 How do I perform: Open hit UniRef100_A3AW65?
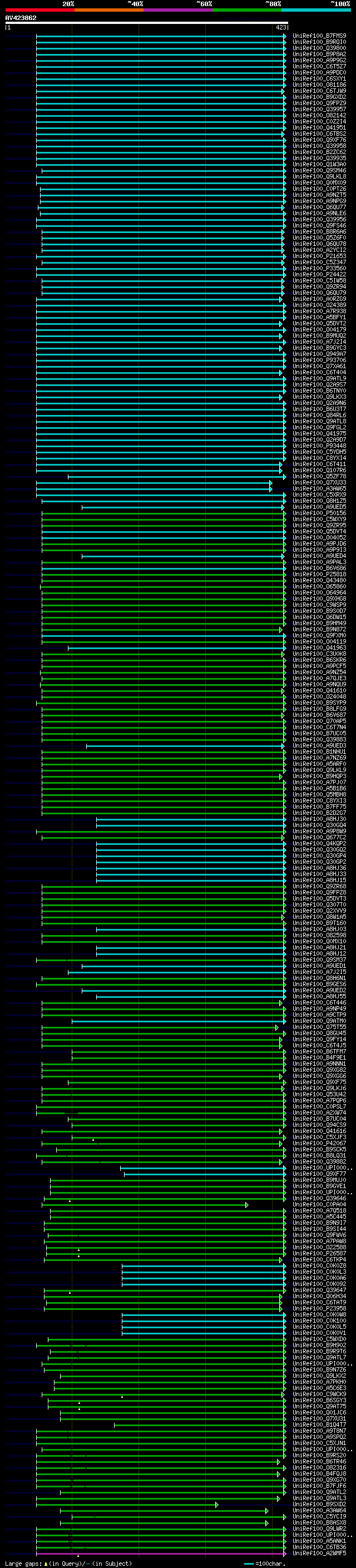coord(319,488)
